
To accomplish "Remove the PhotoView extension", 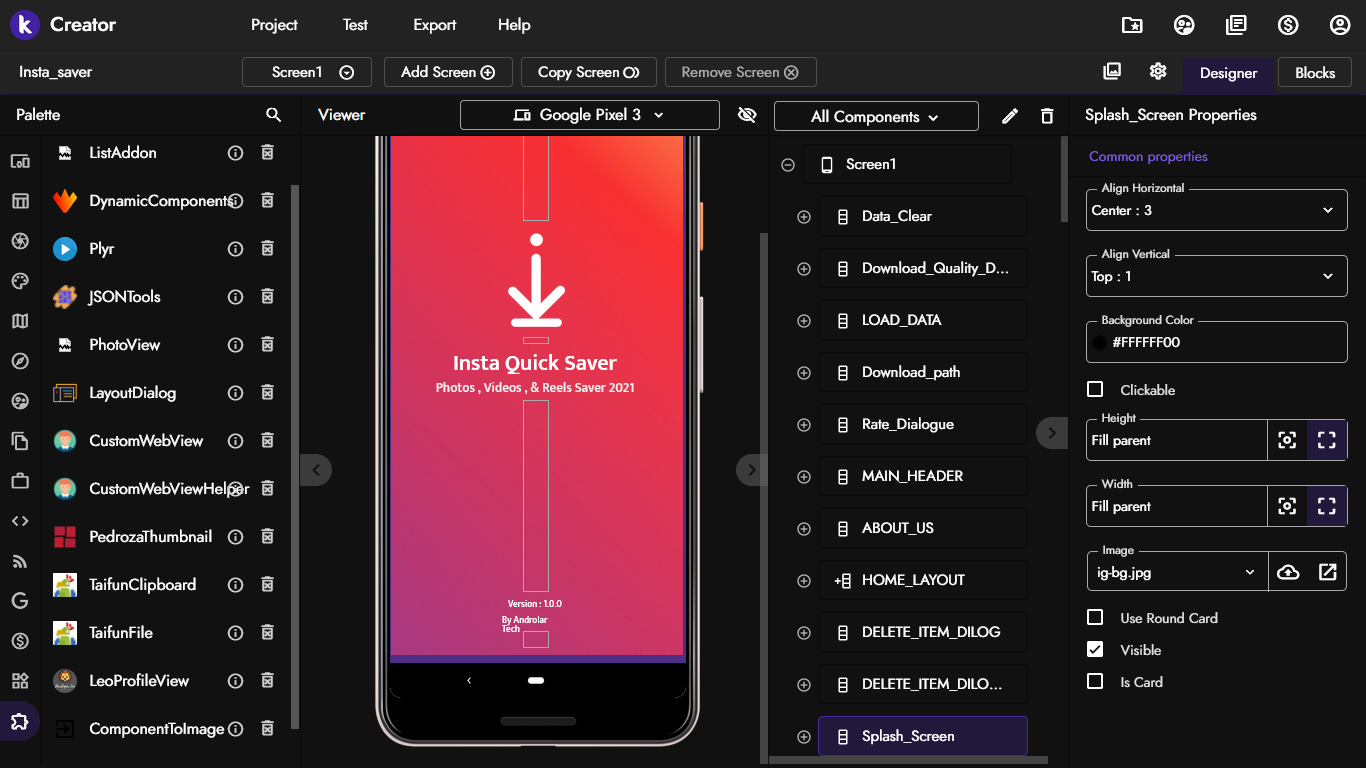I will (267, 345).
